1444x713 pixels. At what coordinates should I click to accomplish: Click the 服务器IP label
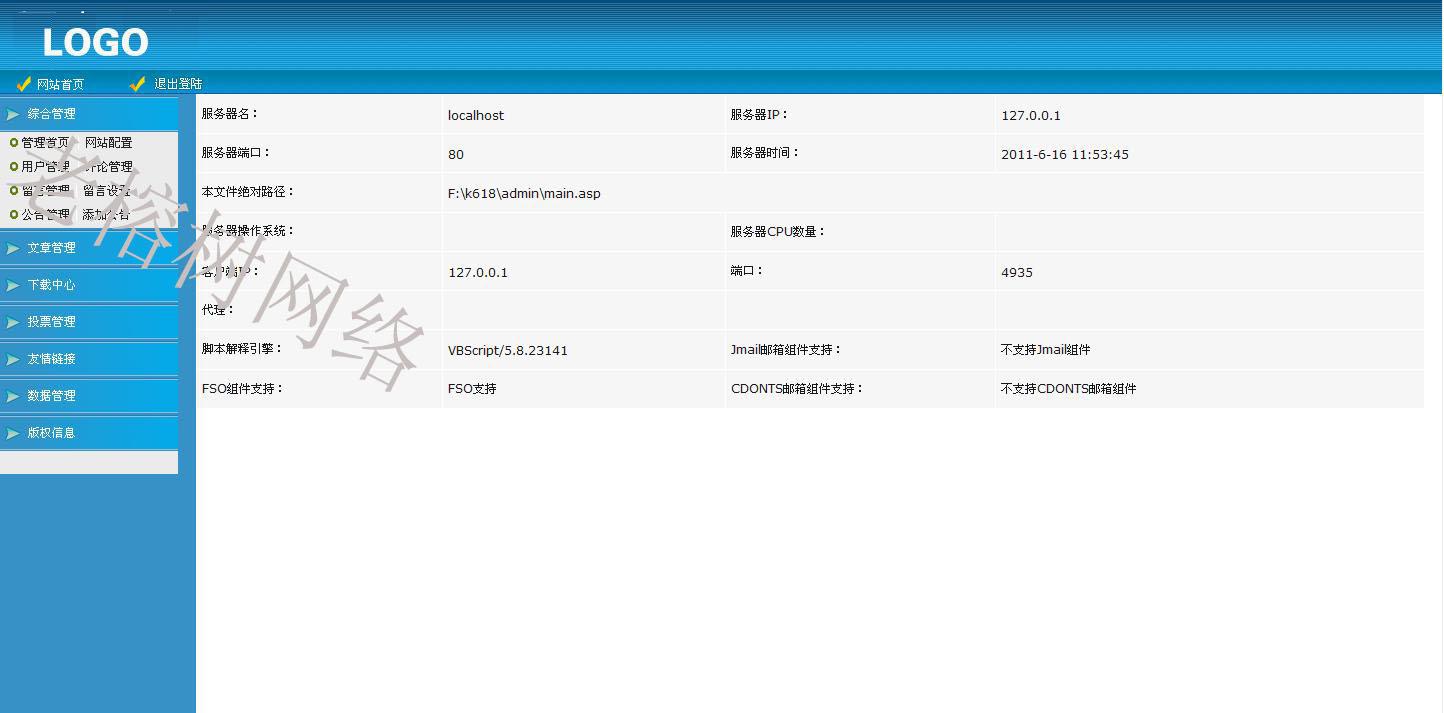pos(759,115)
